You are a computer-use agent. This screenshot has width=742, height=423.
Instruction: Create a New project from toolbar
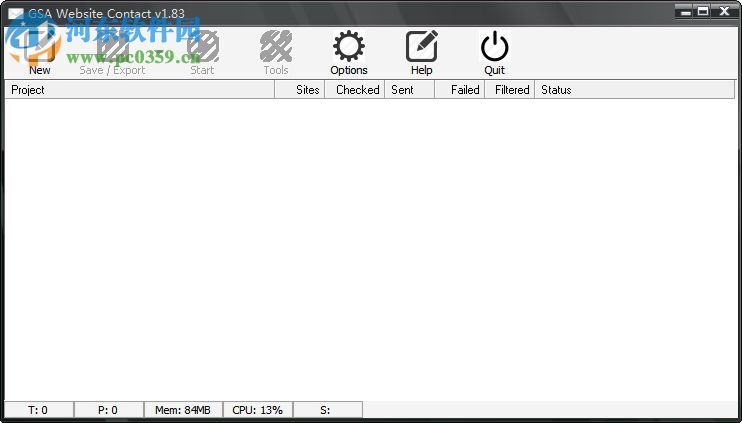click(x=39, y=52)
